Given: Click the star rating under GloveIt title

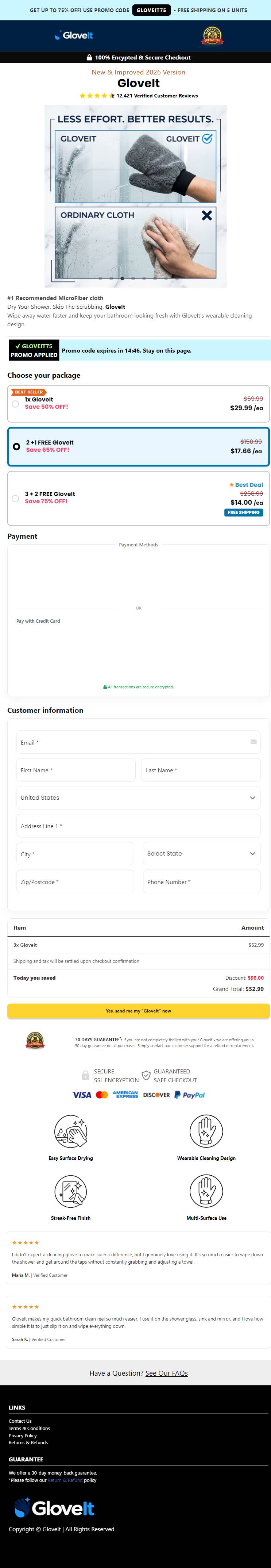Looking at the screenshot, I should tap(97, 96).
